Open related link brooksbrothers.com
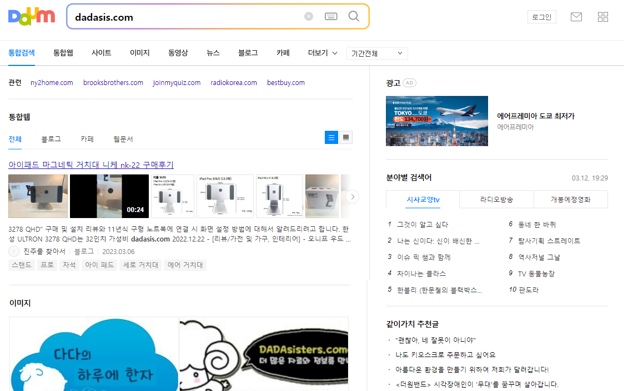 click(113, 83)
